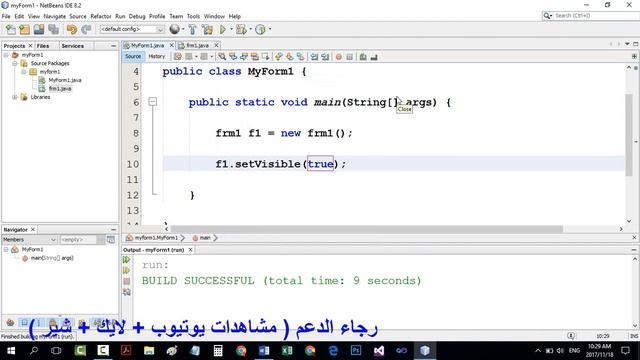
Task: Click the Open Project toolbar icon
Action: click(x=39, y=29)
